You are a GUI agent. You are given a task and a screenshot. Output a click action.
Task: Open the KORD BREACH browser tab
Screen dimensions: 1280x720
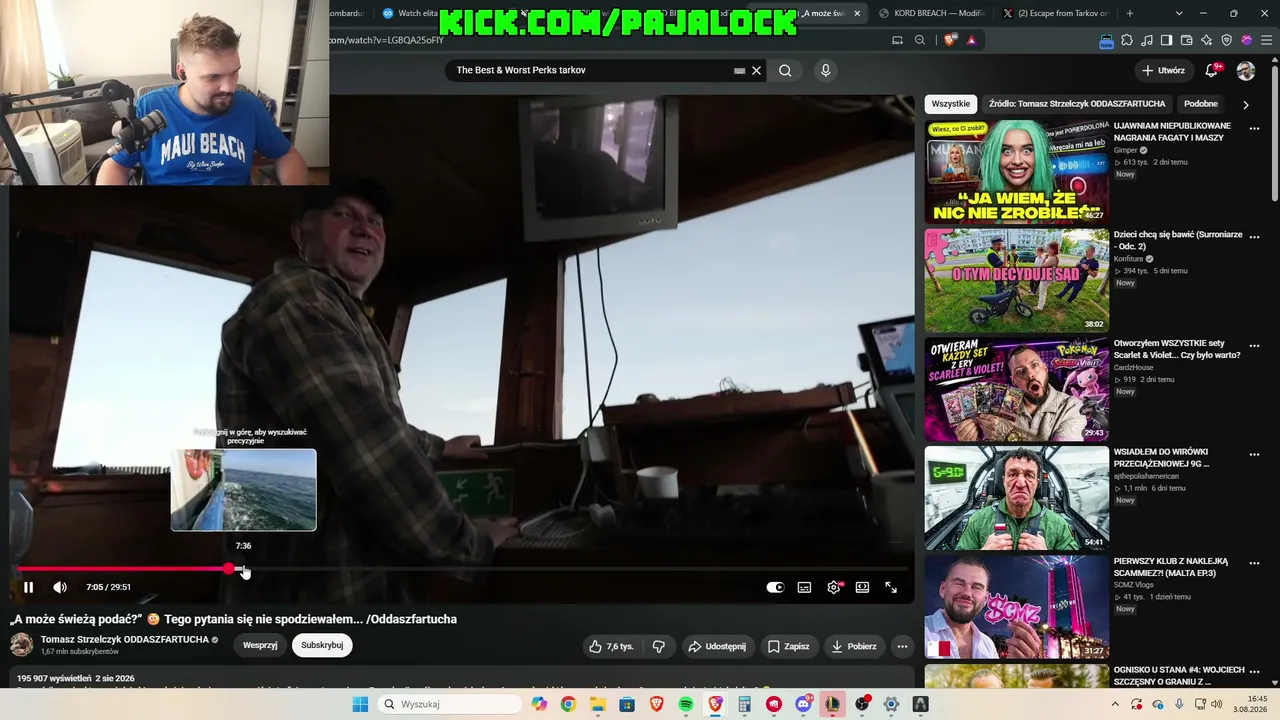(x=933, y=13)
